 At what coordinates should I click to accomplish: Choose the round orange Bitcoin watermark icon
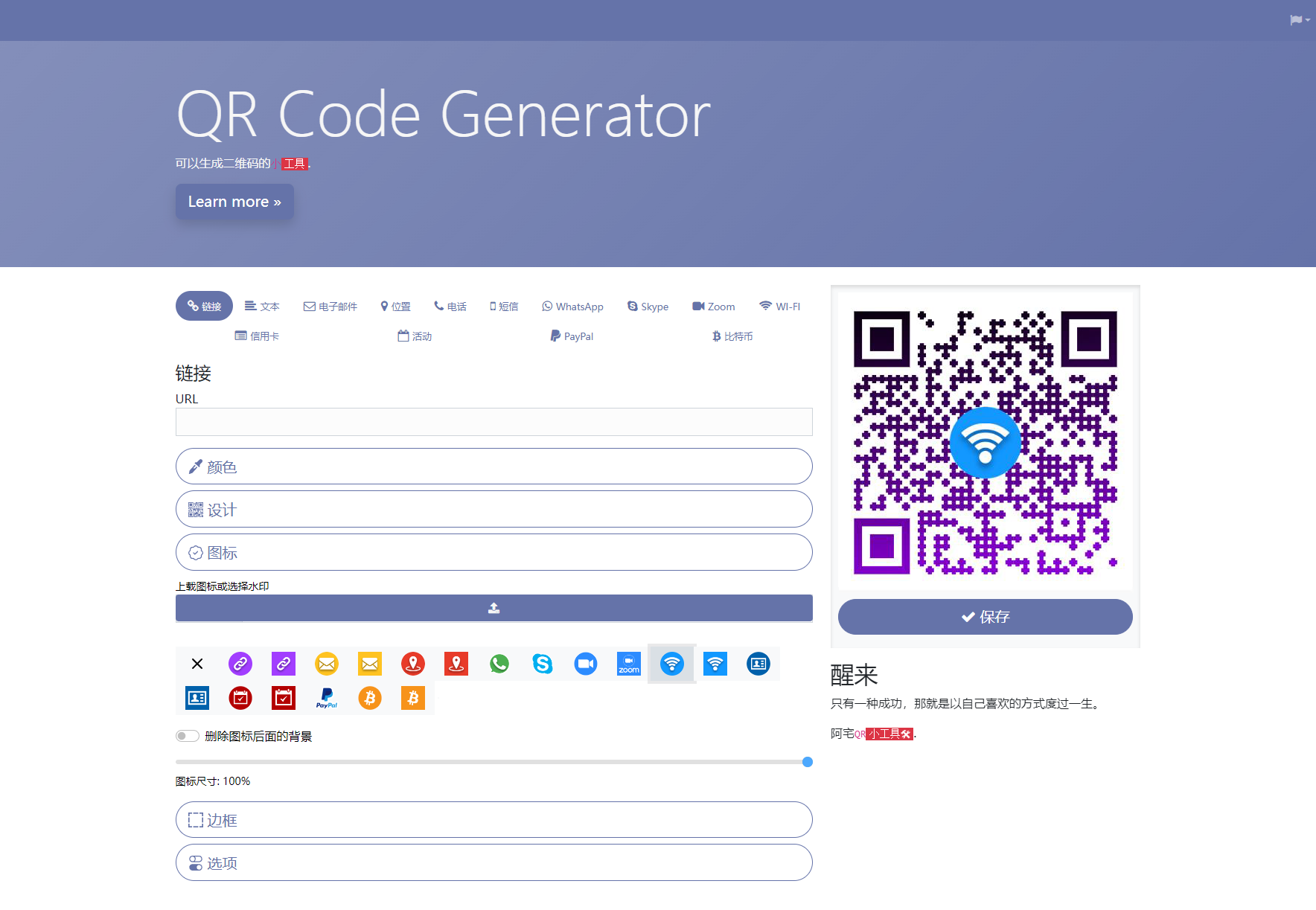pos(370,698)
